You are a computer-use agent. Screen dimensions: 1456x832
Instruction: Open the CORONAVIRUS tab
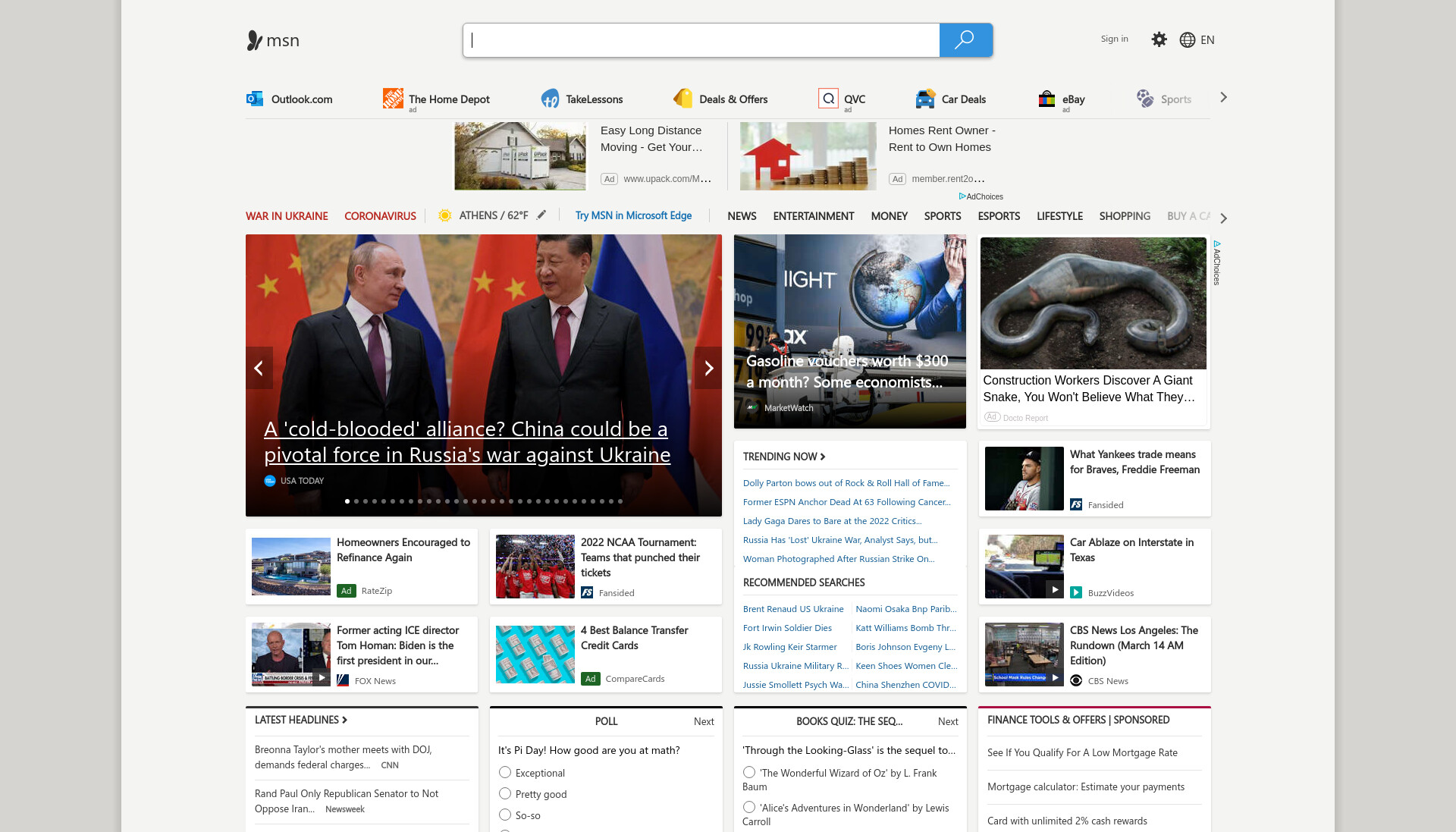tap(380, 216)
